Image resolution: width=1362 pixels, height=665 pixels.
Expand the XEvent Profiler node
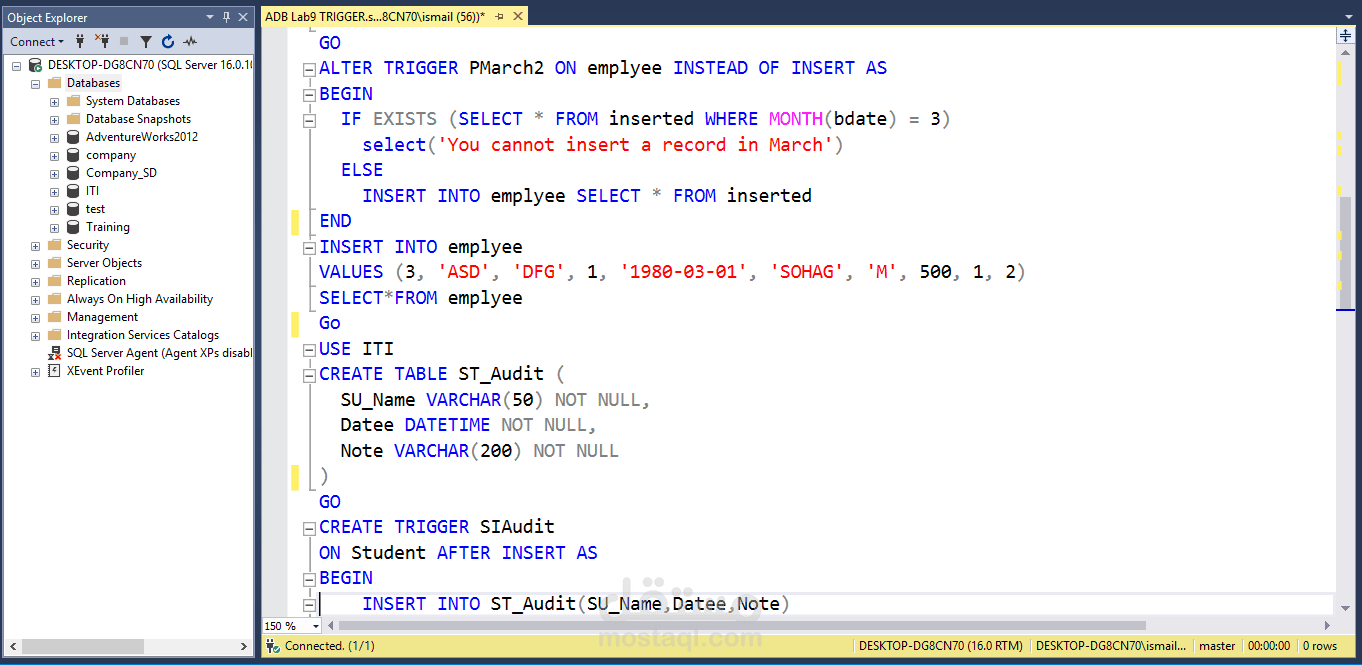(x=35, y=371)
